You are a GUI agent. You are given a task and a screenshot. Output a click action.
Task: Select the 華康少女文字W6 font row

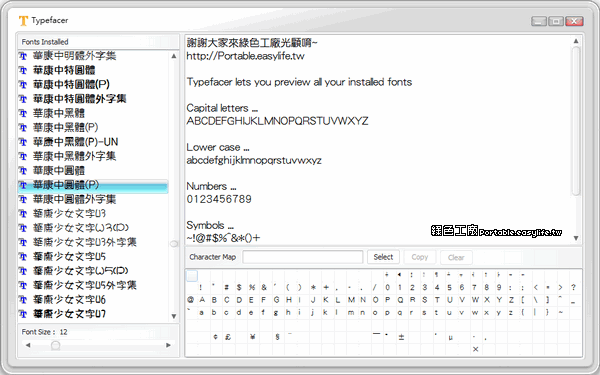pos(93,300)
